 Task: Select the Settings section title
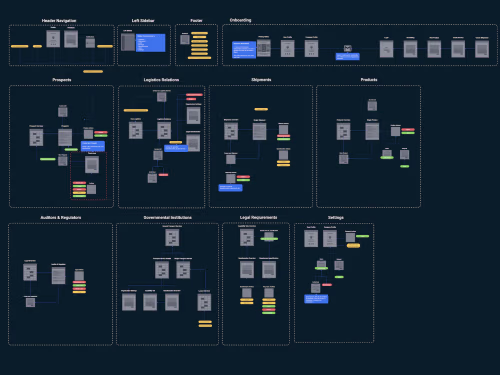pos(336,218)
